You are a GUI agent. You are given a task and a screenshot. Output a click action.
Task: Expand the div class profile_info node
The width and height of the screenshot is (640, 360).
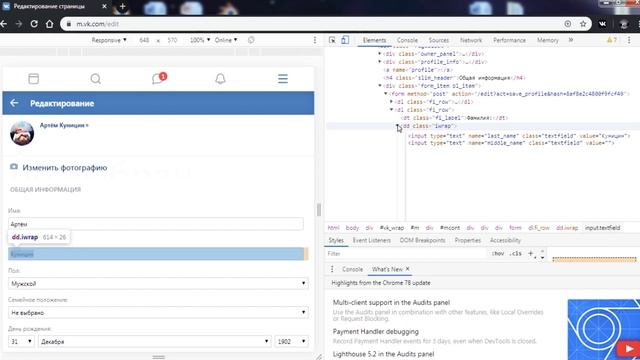click(x=380, y=62)
